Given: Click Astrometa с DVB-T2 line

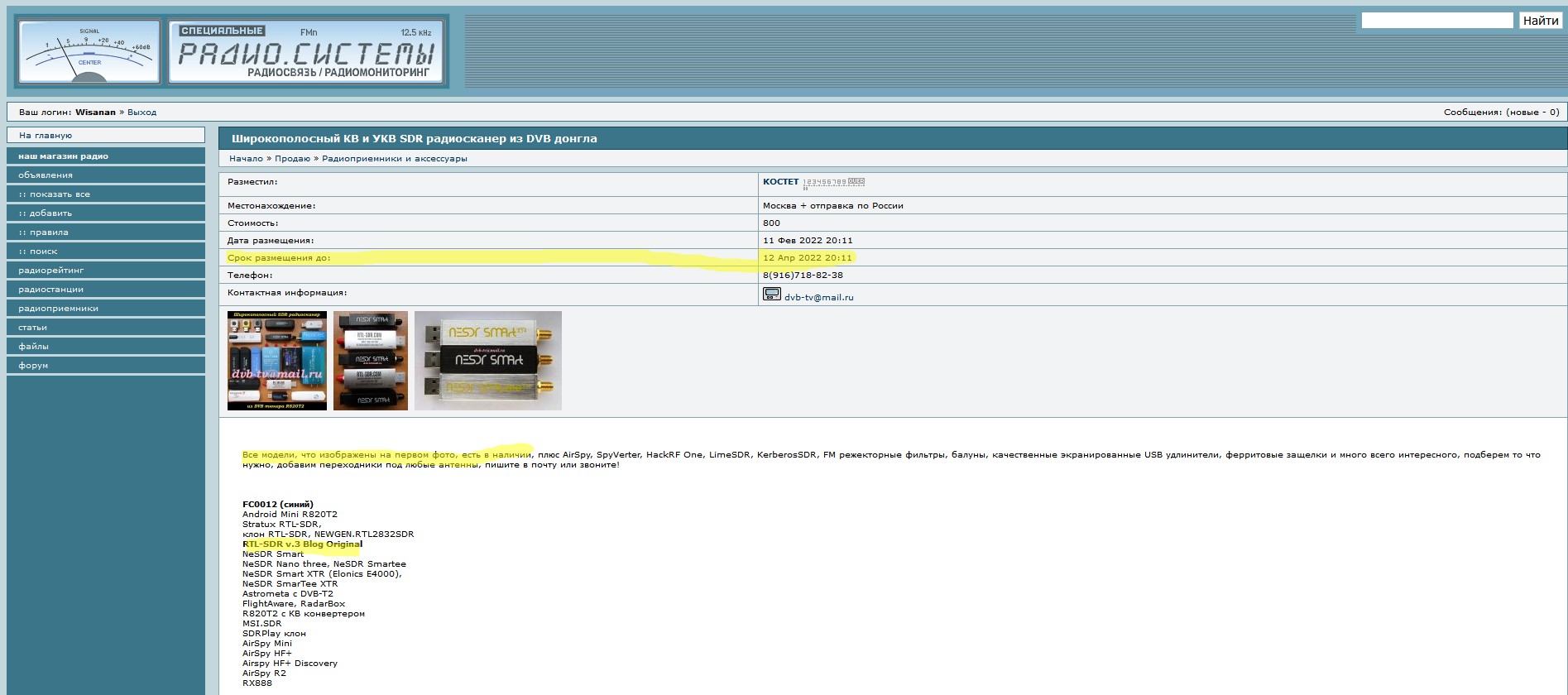Looking at the screenshot, I should click(288, 594).
